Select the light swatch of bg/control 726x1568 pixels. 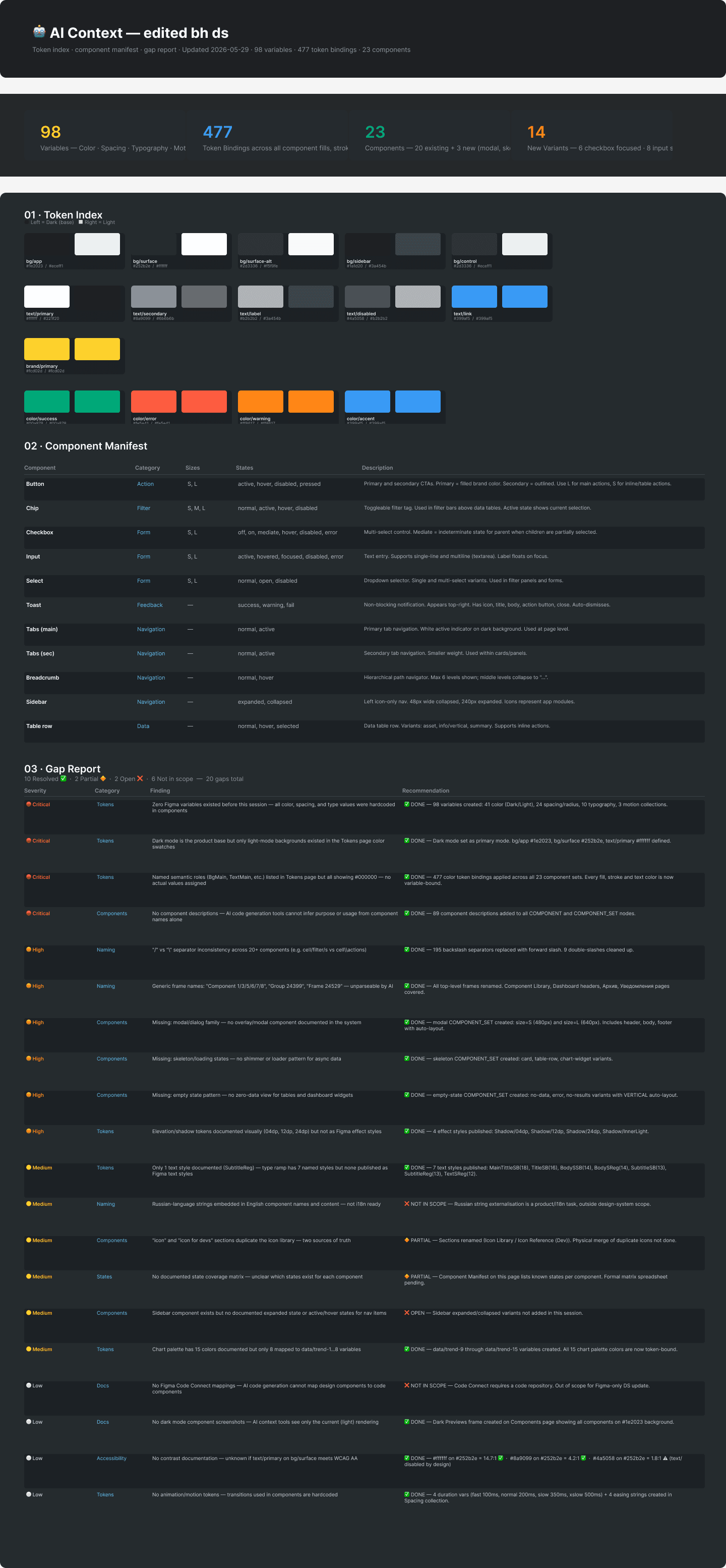[x=525, y=244]
